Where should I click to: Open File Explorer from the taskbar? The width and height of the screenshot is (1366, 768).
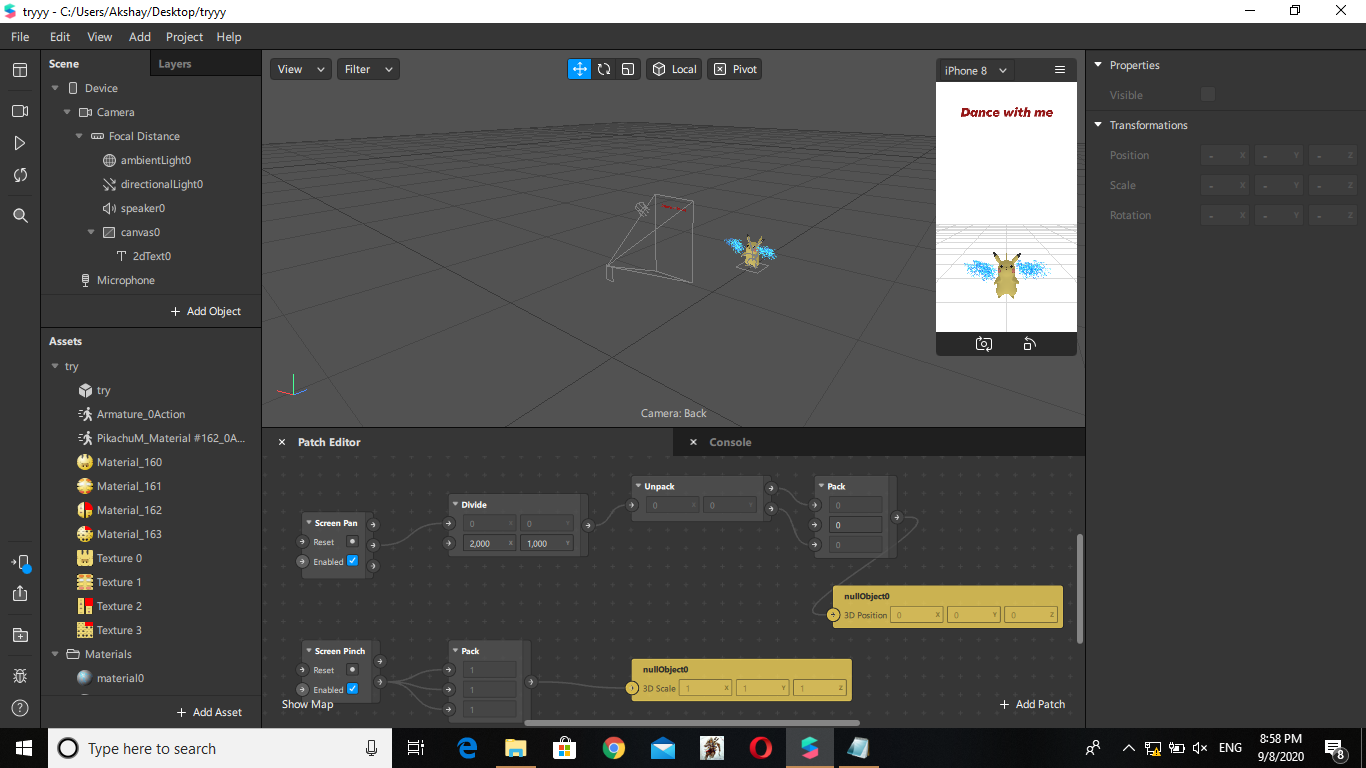(516, 748)
